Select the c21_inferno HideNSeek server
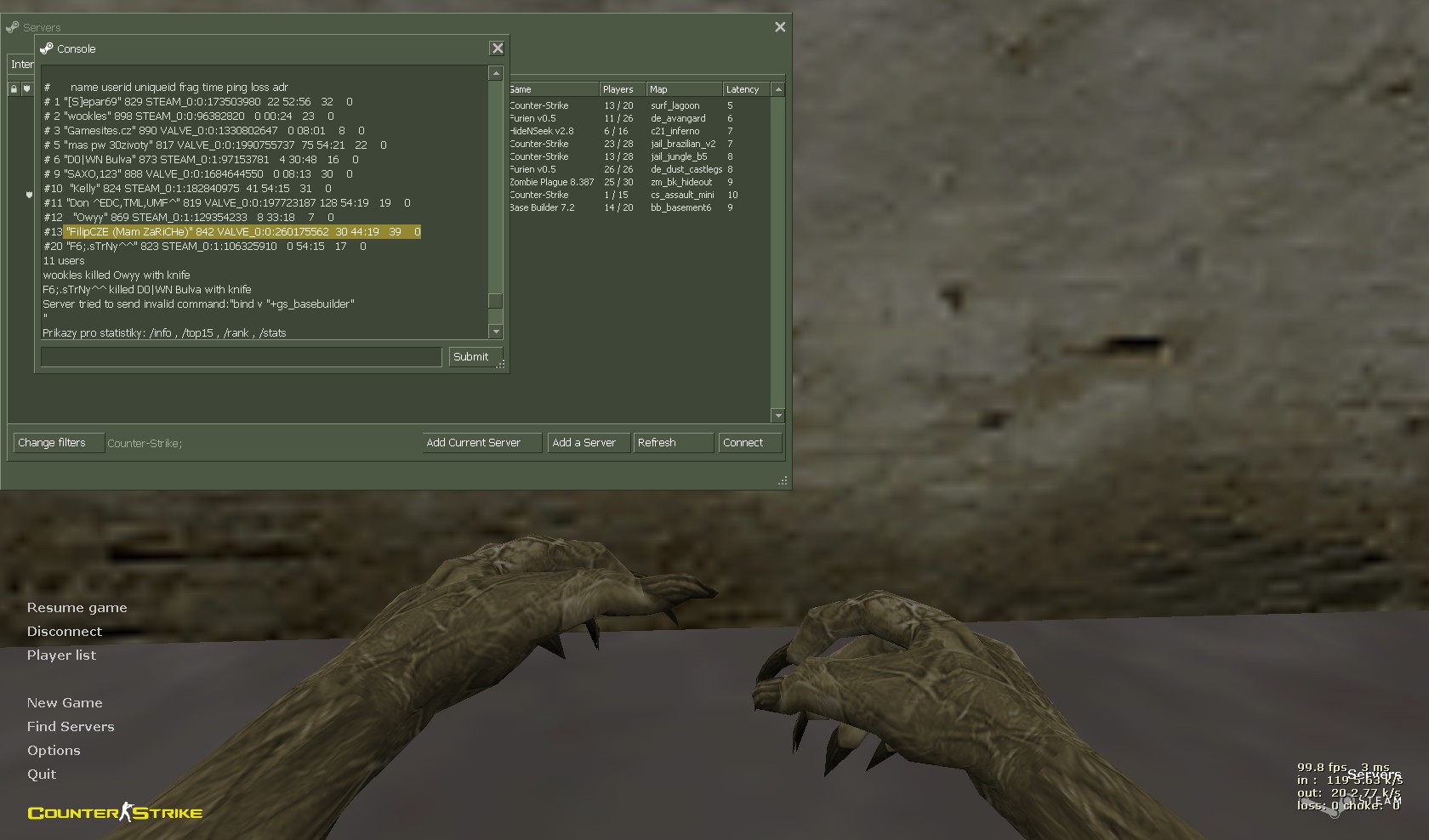Screen dimensions: 1429x840 [x=640, y=131]
